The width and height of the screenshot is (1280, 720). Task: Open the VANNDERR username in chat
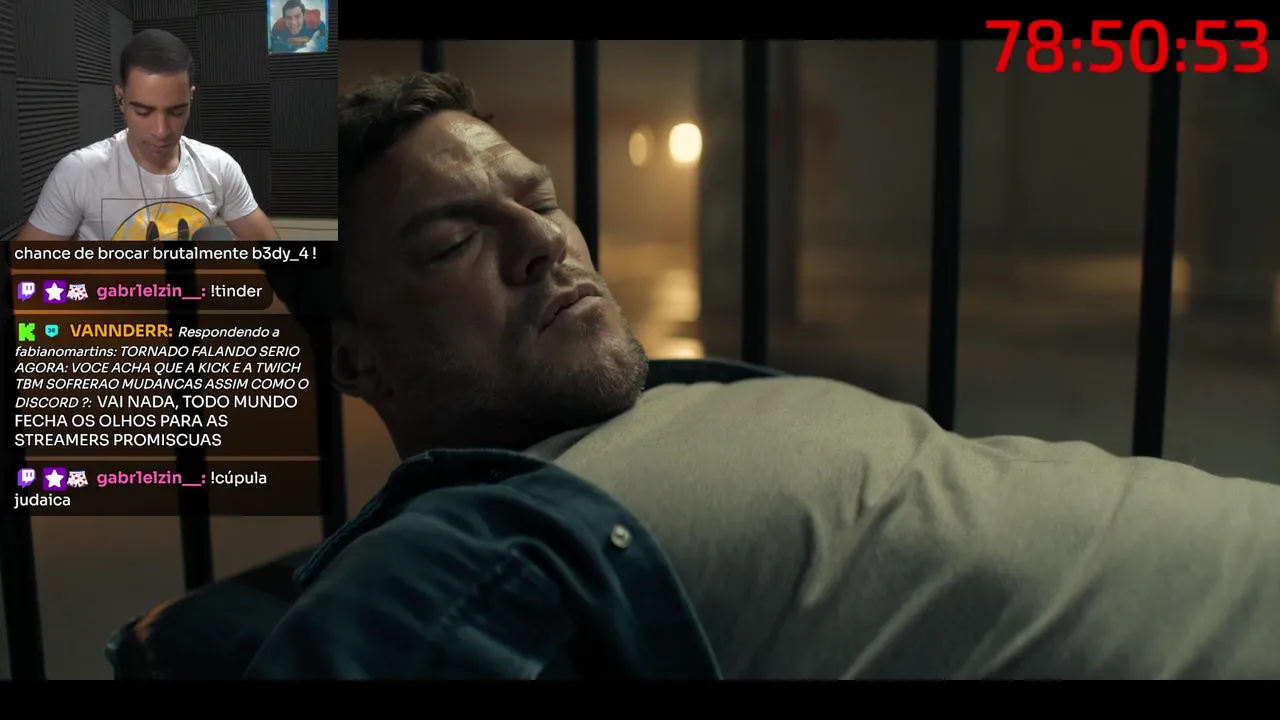[121, 331]
